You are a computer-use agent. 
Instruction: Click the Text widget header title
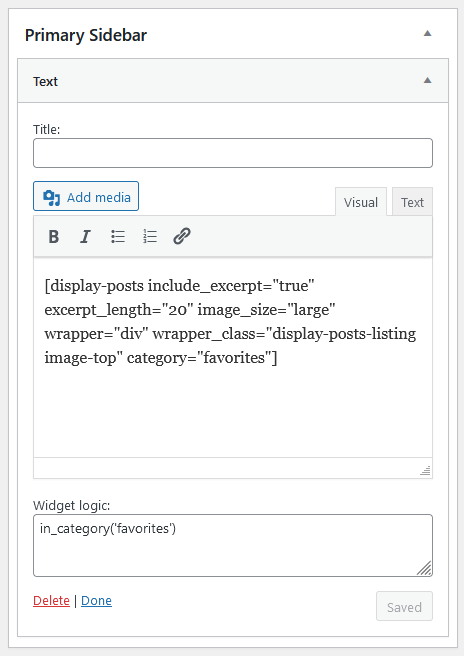coord(46,81)
